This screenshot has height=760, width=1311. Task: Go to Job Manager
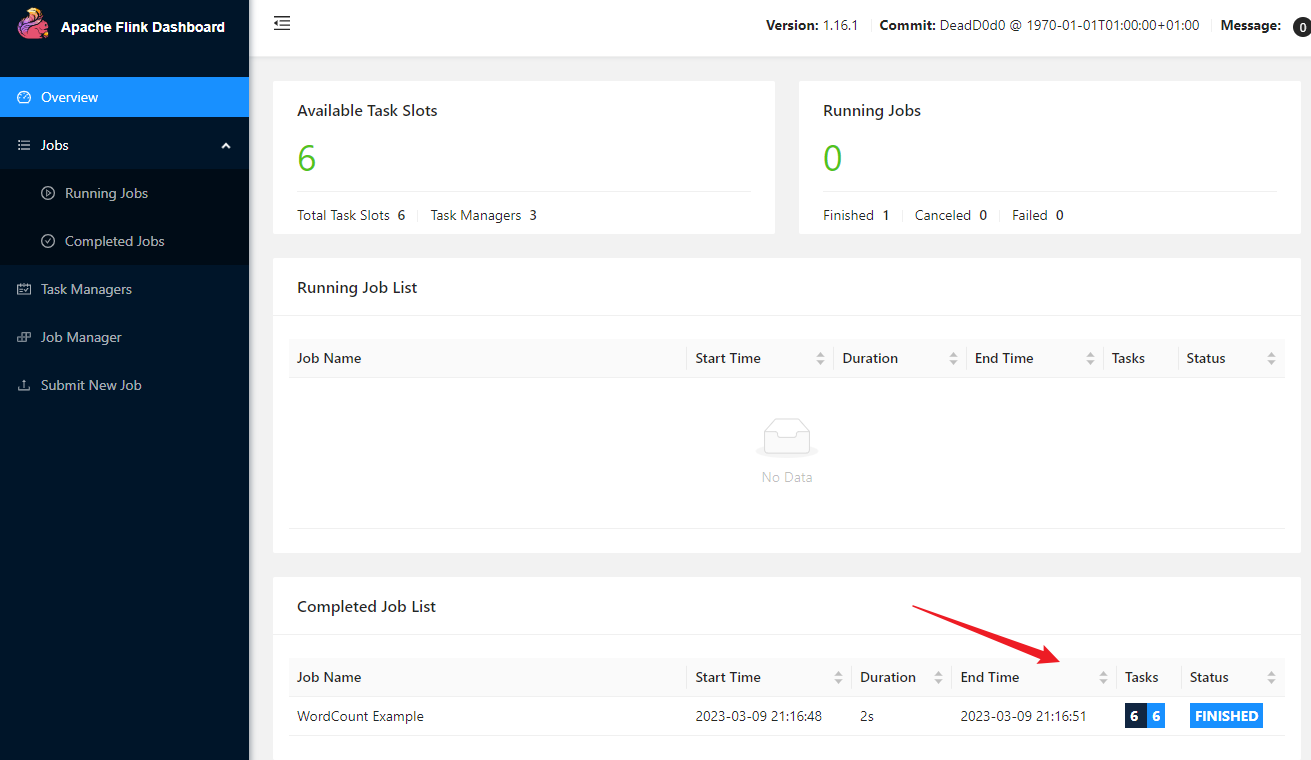pos(124,337)
